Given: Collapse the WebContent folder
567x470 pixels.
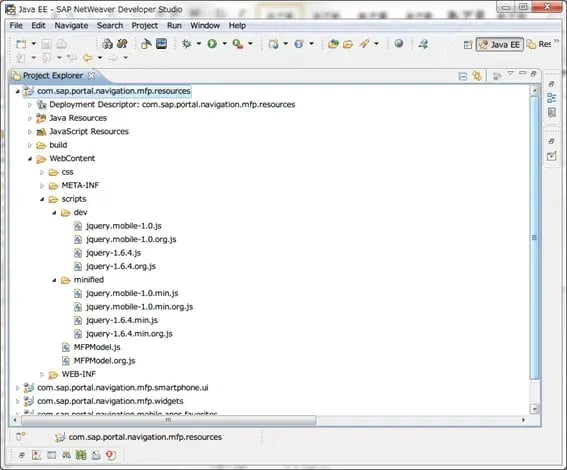Looking at the screenshot, I should 30,159.
